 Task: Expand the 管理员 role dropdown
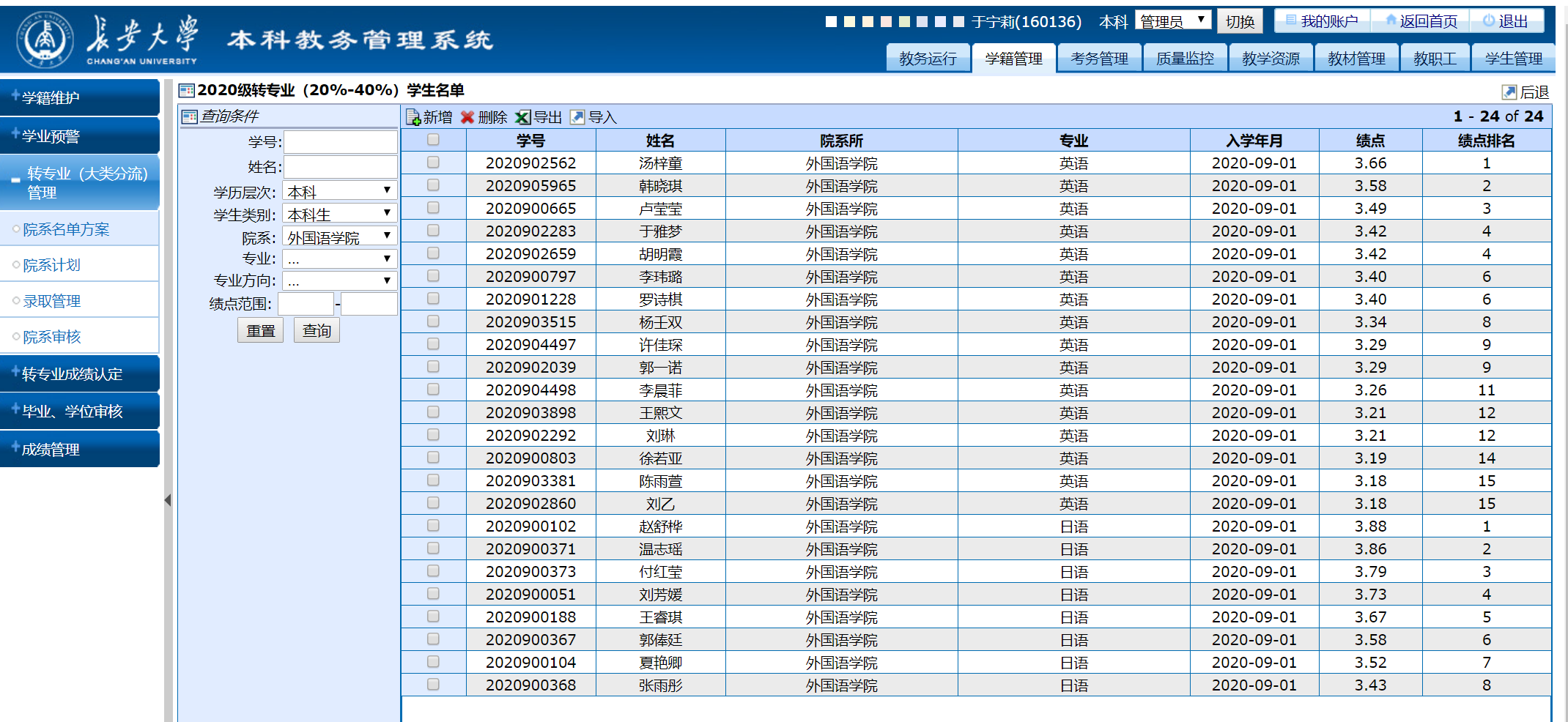[x=1173, y=21]
